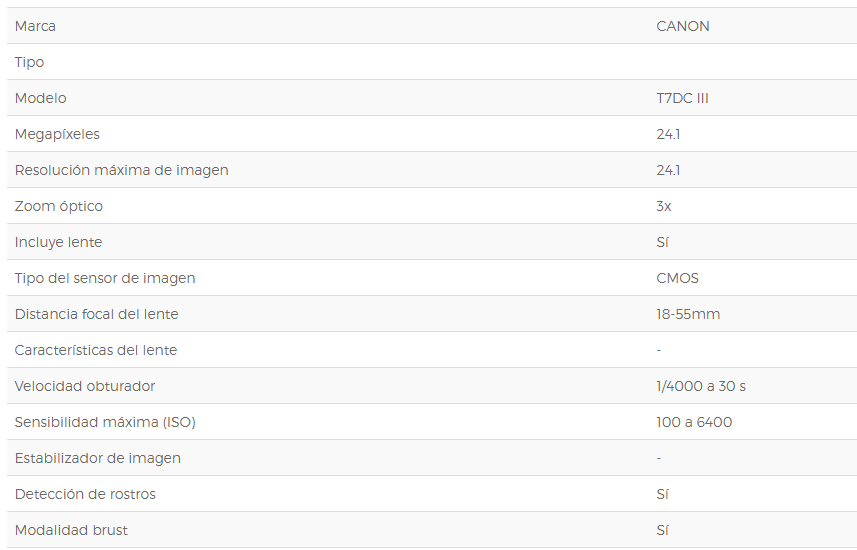Select the Distancia focal del lente label
The width and height of the screenshot is (857, 550).
point(96,314)
